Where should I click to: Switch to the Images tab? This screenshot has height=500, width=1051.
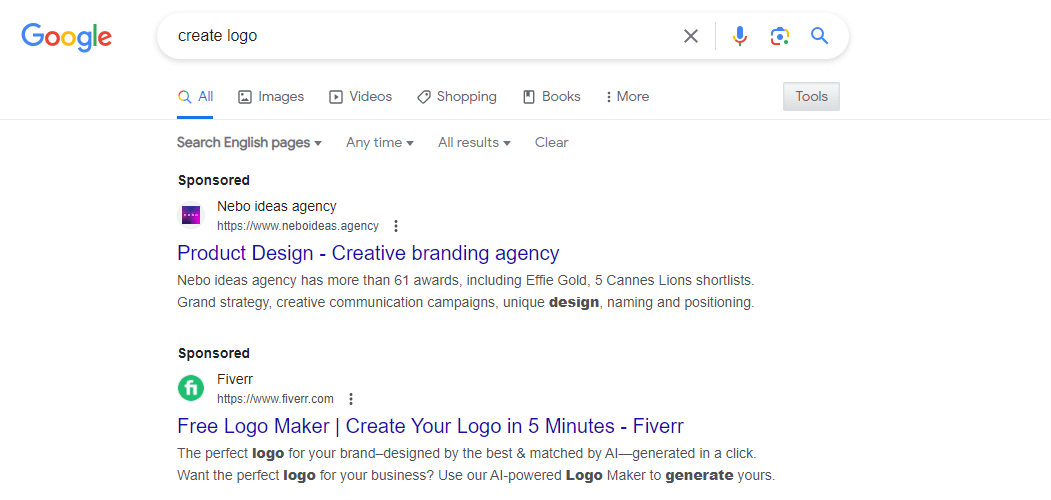271,97
